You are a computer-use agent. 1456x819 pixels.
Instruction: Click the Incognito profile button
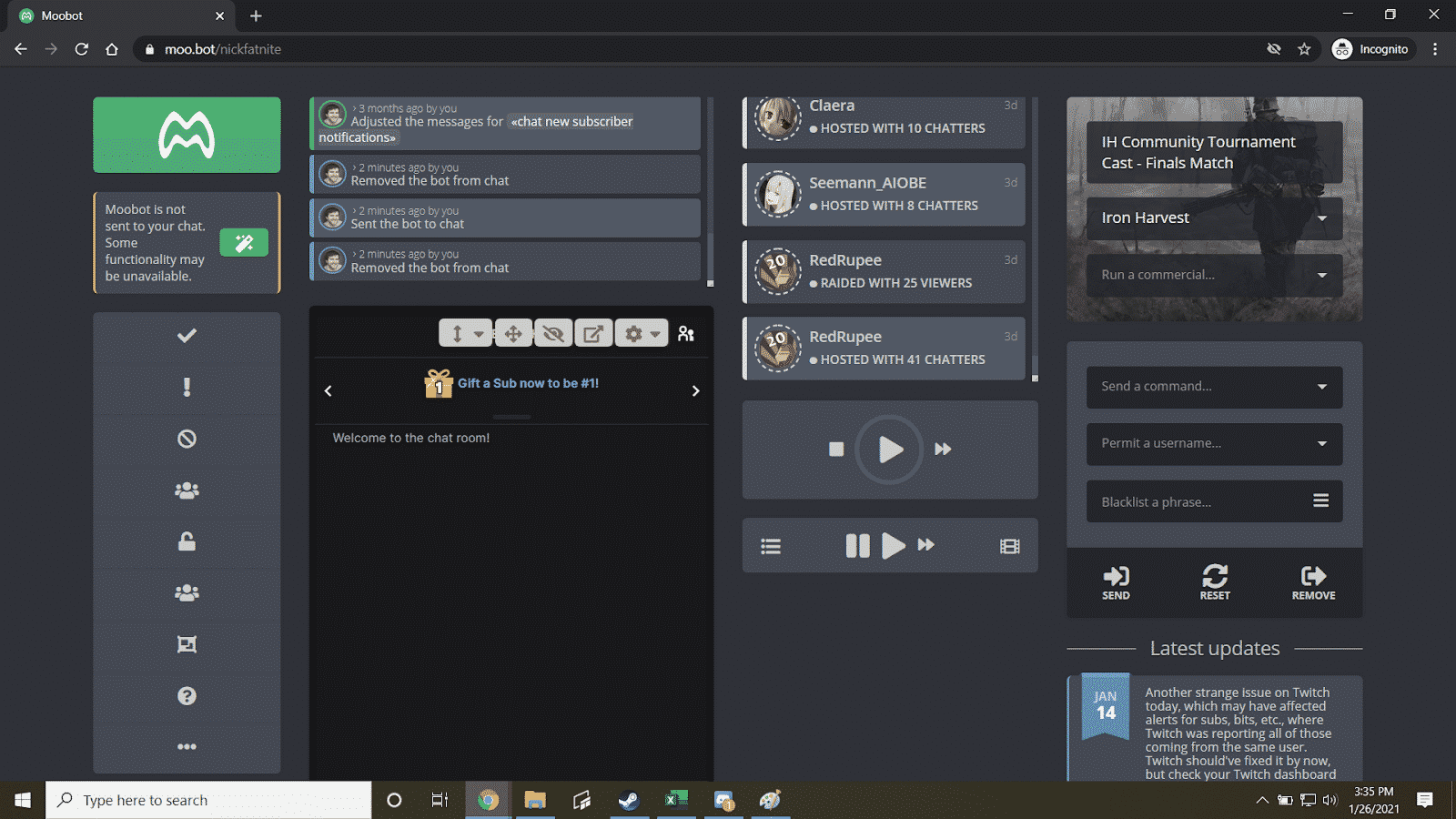(x=1370, y=49)
